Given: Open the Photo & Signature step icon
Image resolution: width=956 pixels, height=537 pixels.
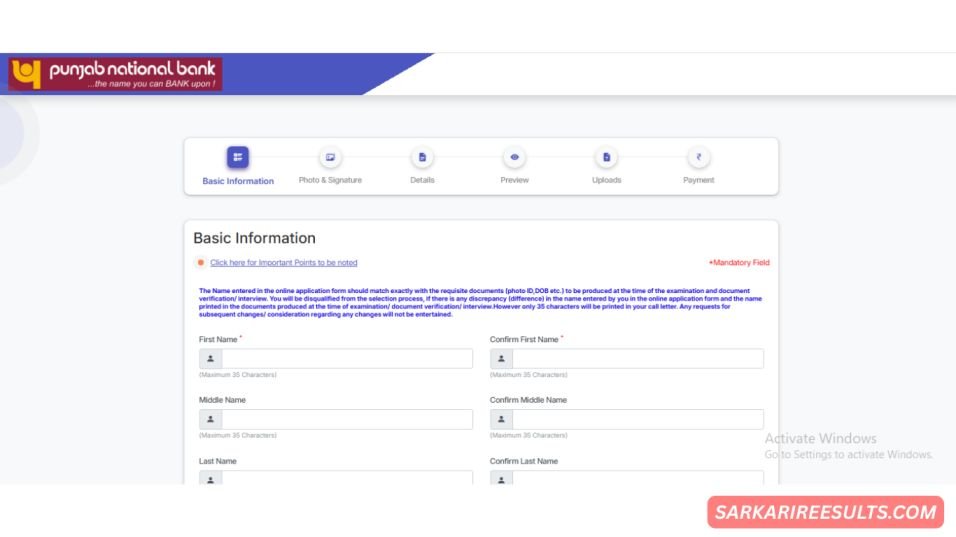Looking at the screenshot, I should point(330,158).
